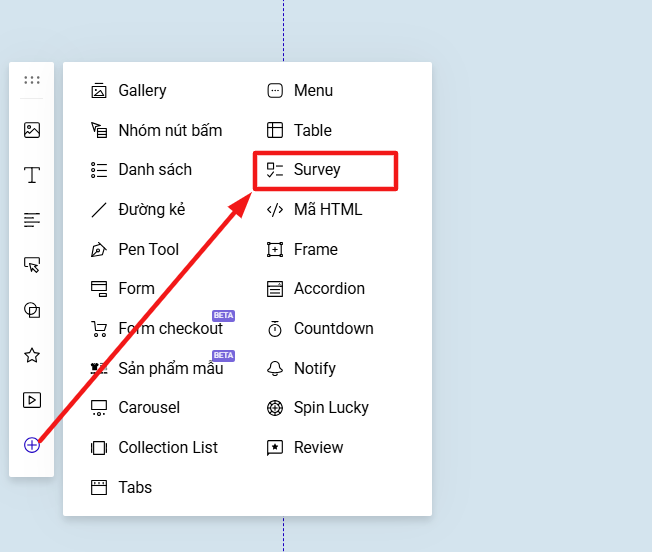Choose the Notify element
The height and width of the screenshot is (552, 652).
point(315,368)
